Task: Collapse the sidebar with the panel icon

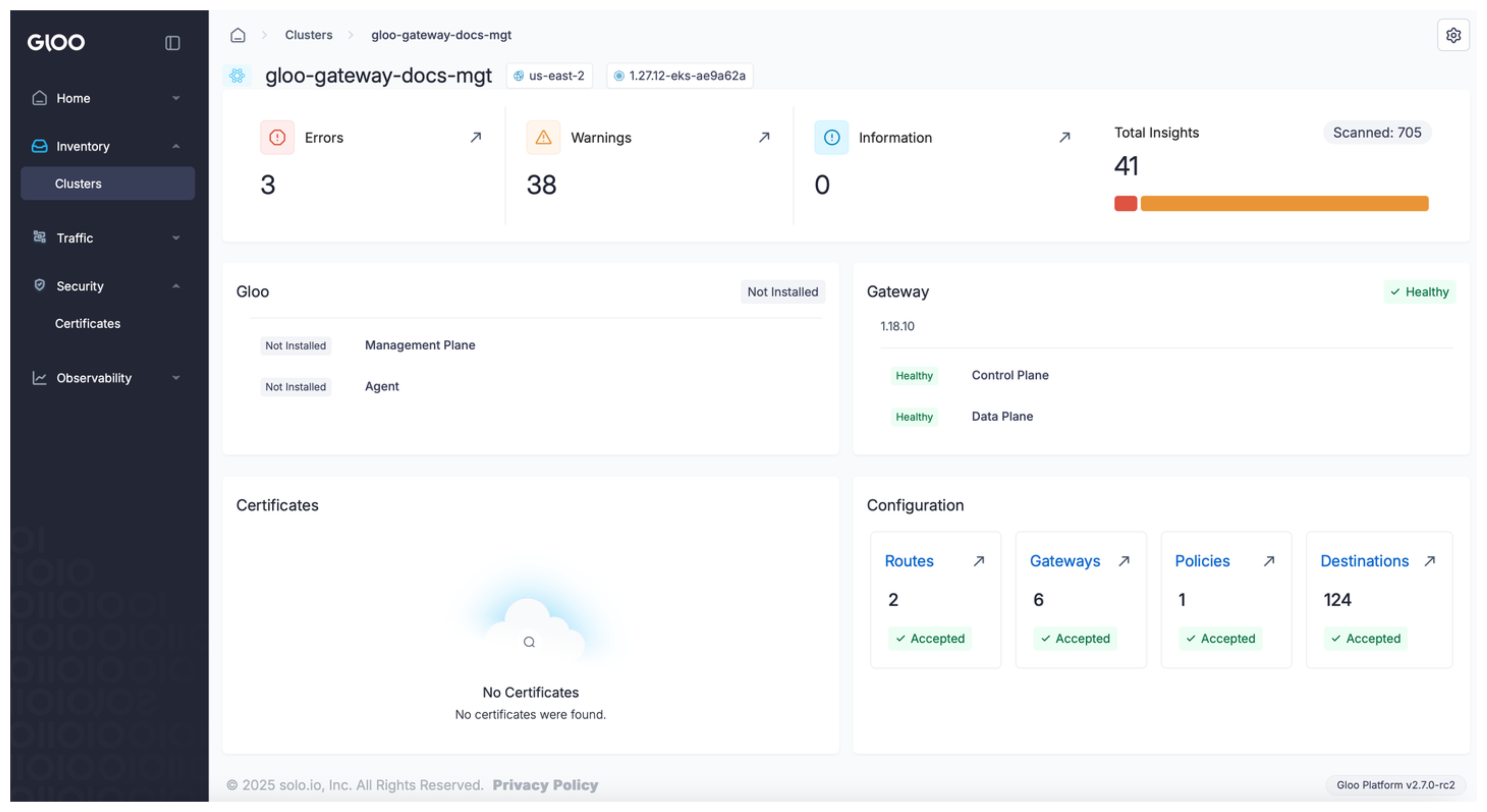Action: click(172, 43)
